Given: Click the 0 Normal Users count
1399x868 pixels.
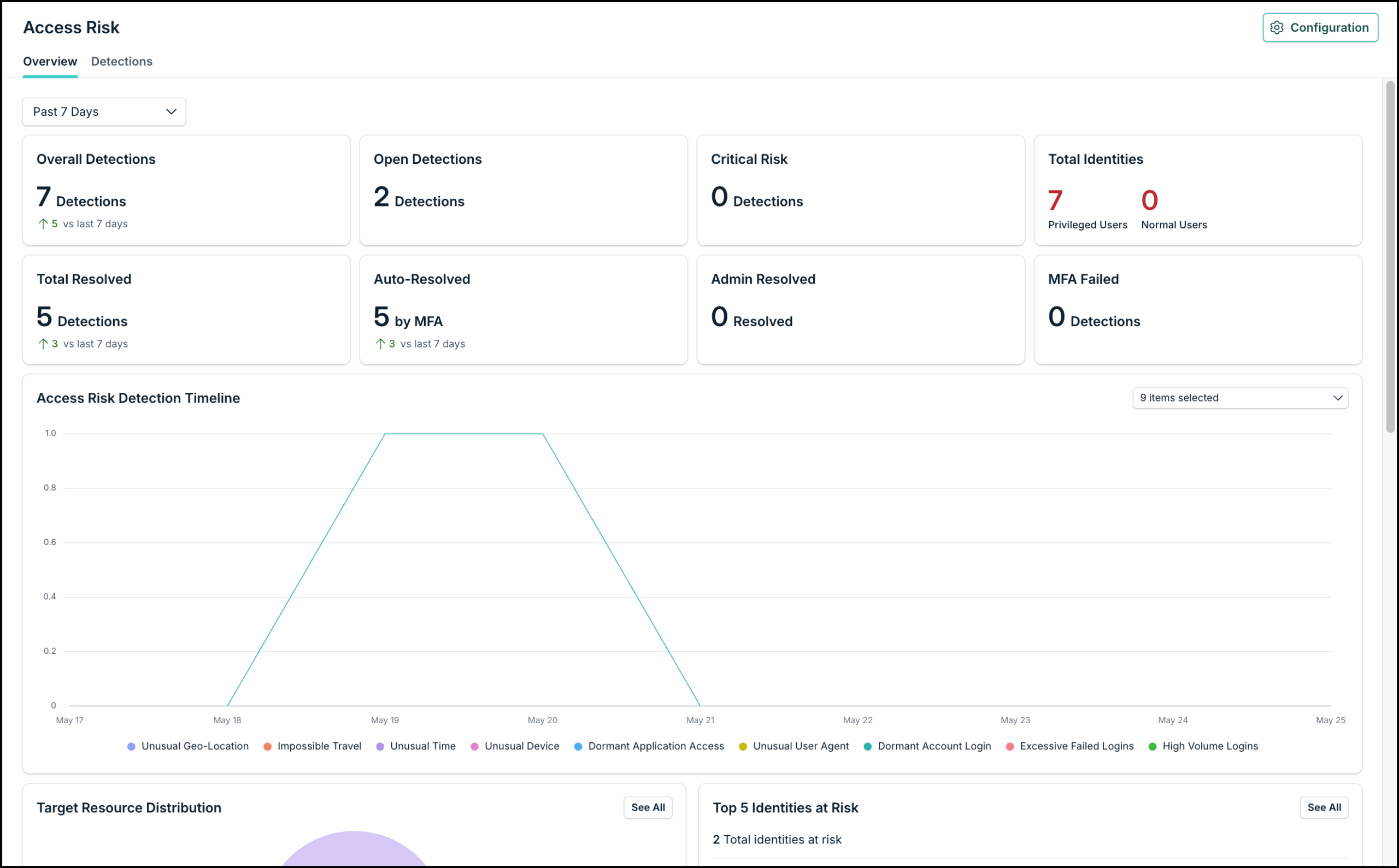Looking at the screenshot, I should pos(1149,200).
